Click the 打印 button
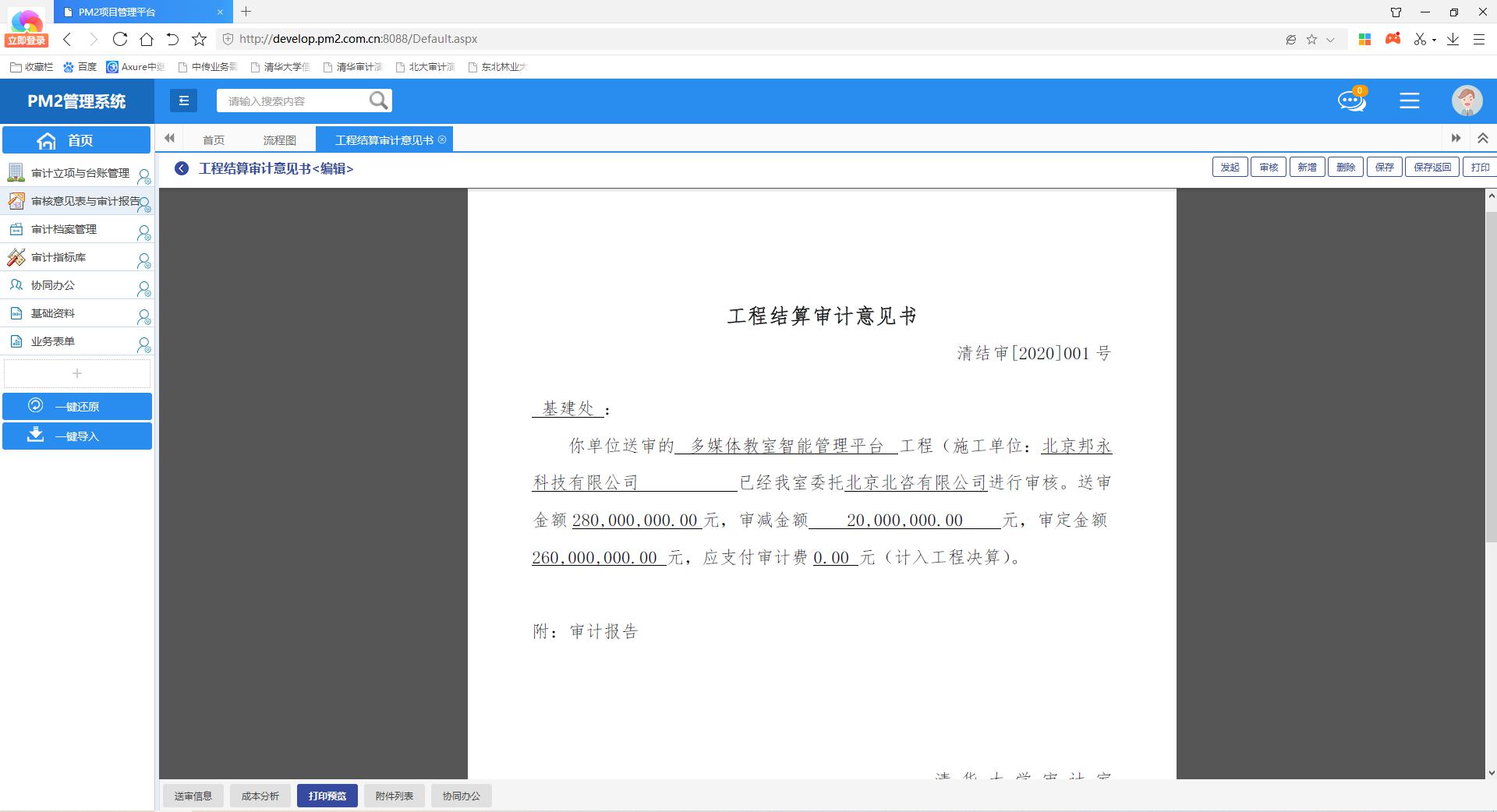 pos(1479,168)
